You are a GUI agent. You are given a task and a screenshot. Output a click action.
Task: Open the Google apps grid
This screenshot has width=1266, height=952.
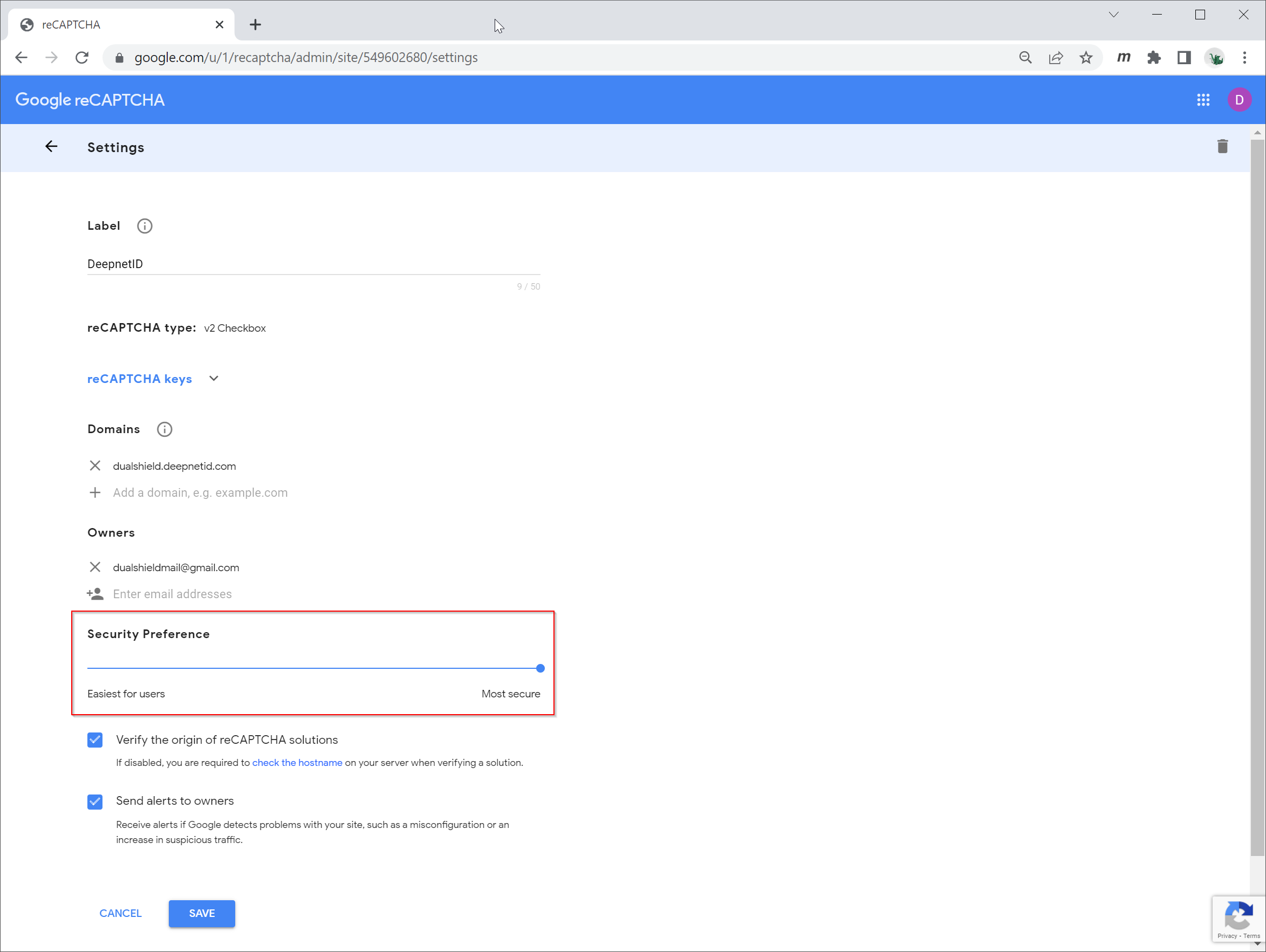(x=1202, y=100)
